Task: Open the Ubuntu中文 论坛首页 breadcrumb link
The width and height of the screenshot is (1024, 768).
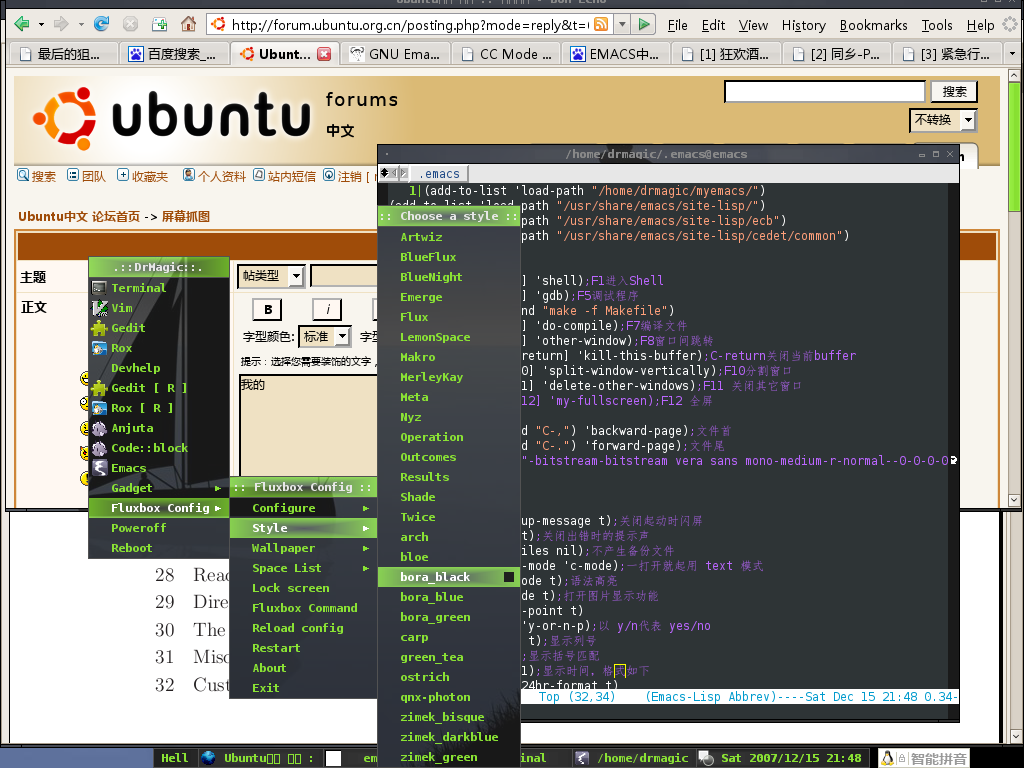Action: (79, 216)
